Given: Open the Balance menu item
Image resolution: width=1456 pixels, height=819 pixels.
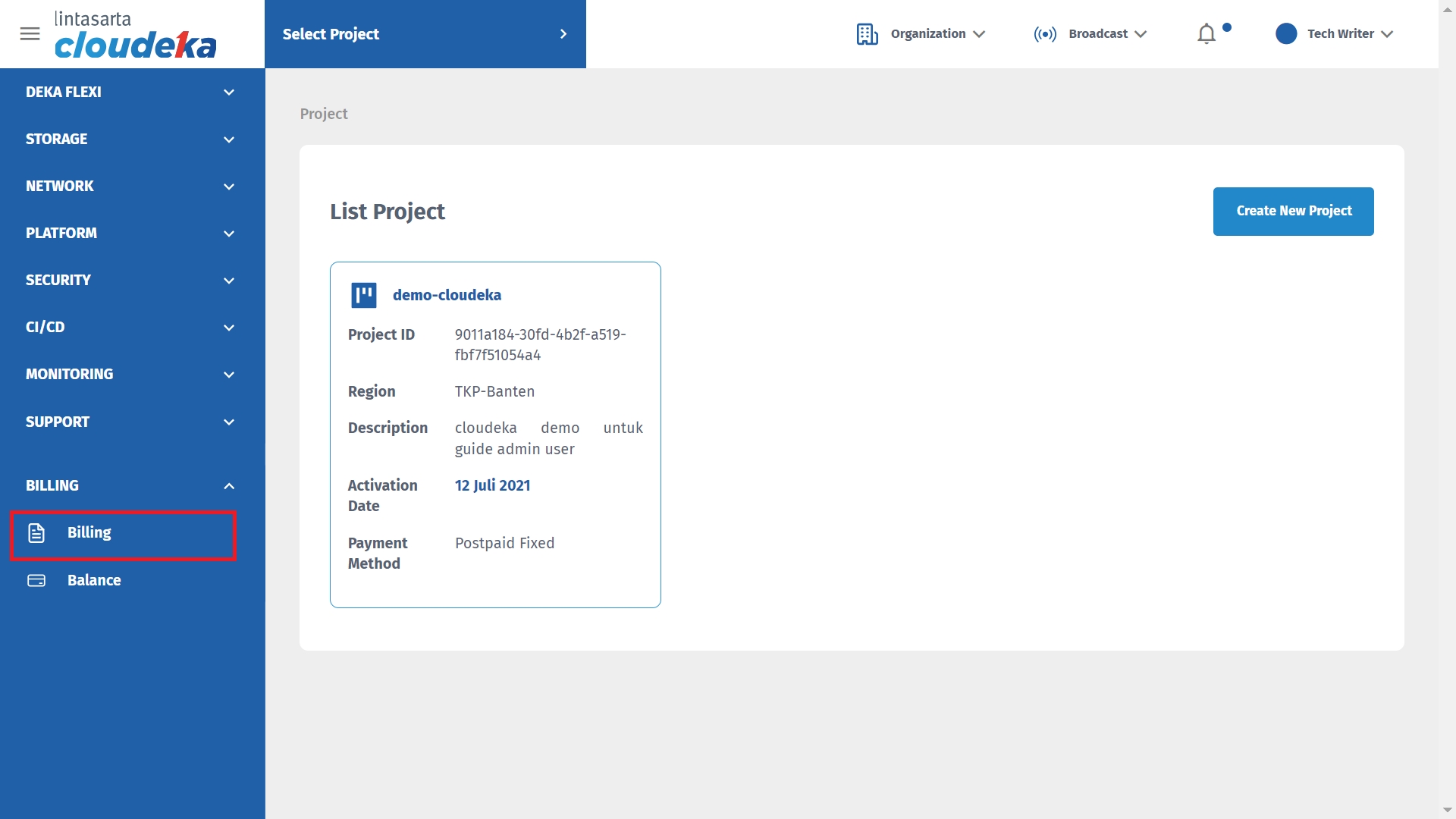Looking at the screenshot, I should (94, 581).
